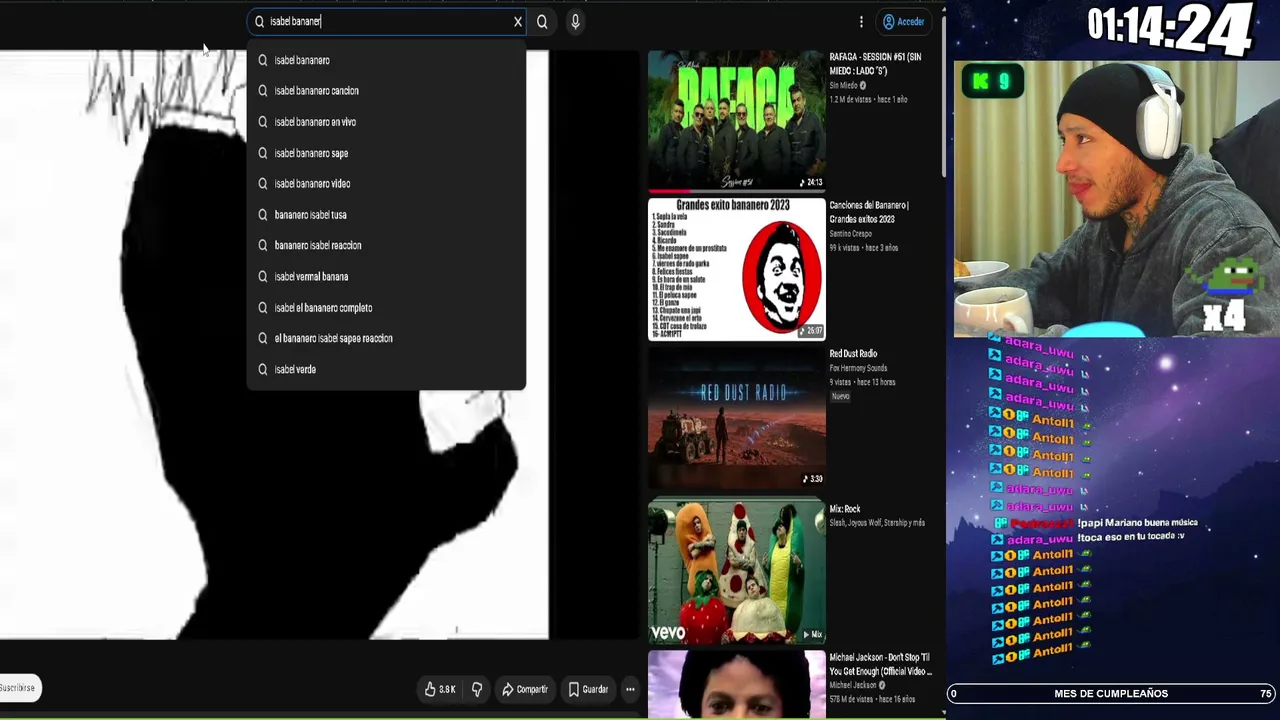The height and width of the screenshot is (720, 1280).
Task: Click the magnifier search button beside the search box
Action: 542,21
